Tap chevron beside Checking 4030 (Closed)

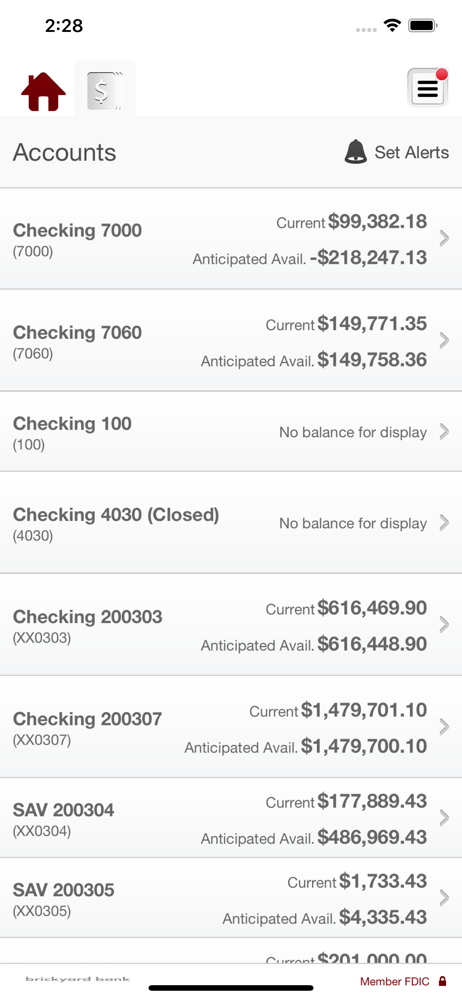pyautogui.click(x=445, y=523)
